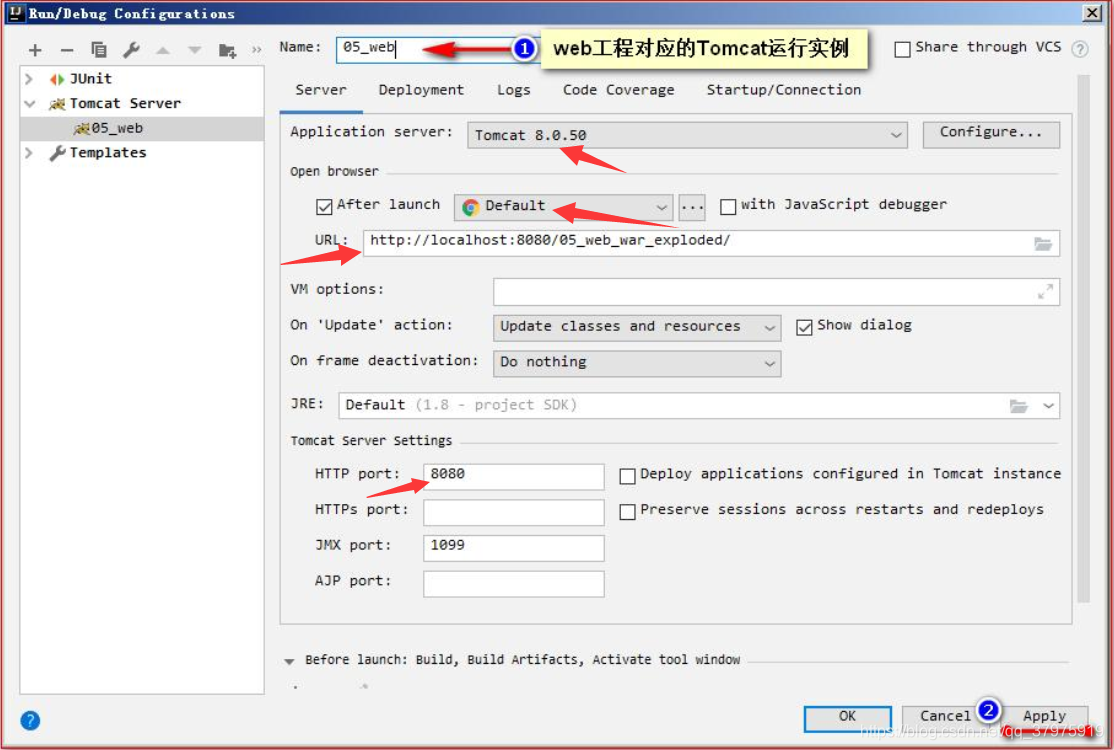This screenshot has height=750, width=1114.
Task: Browse JRE path with the folder icon
Action: (1019, 406)
